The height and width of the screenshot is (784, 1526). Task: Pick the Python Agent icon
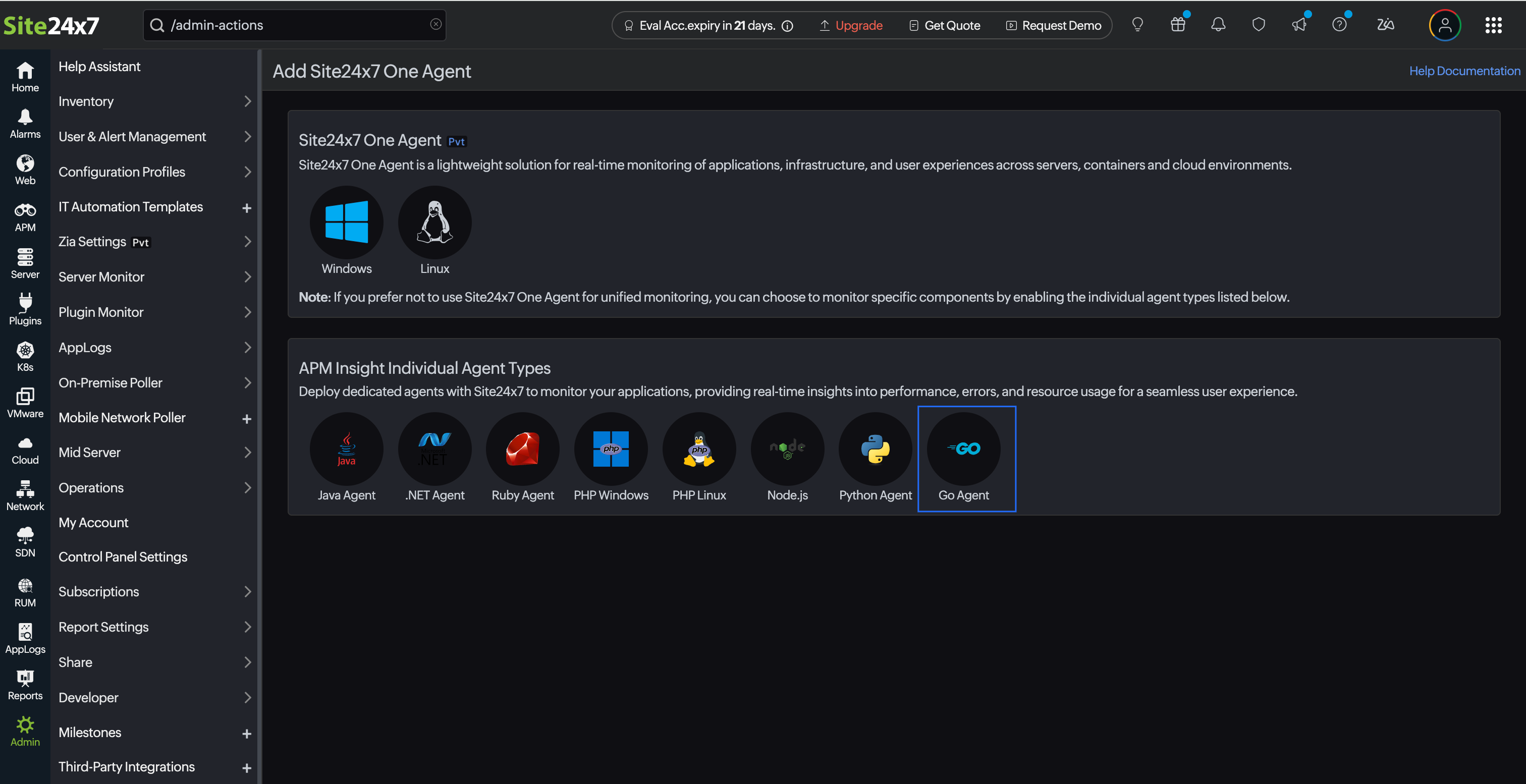coord(875,449)
